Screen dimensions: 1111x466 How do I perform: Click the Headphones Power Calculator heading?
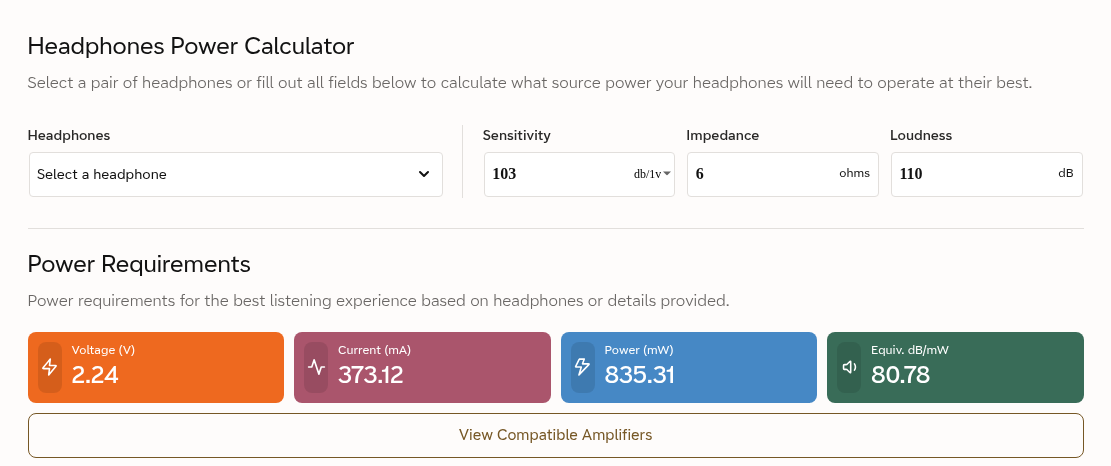point(191,47)
